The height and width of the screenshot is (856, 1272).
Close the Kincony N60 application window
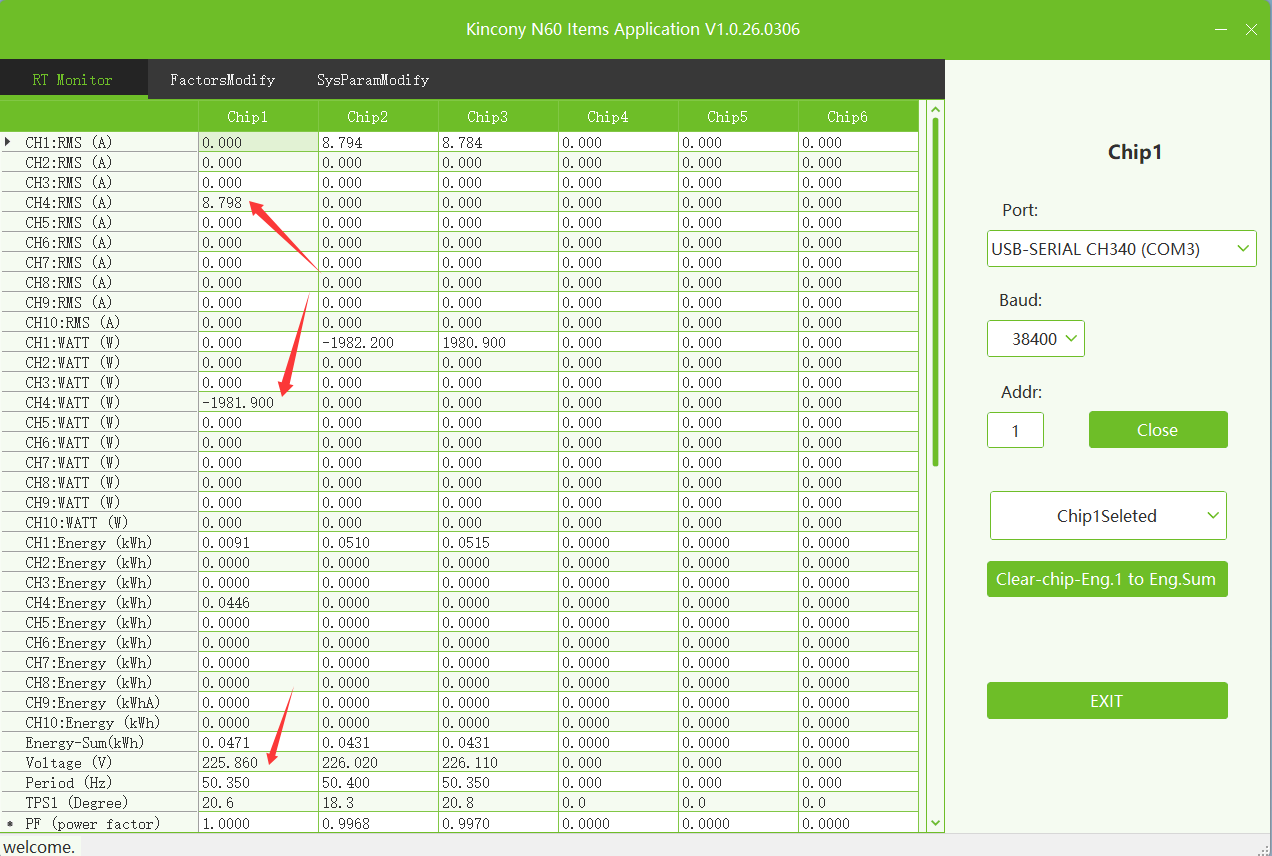pos(1251,30)
